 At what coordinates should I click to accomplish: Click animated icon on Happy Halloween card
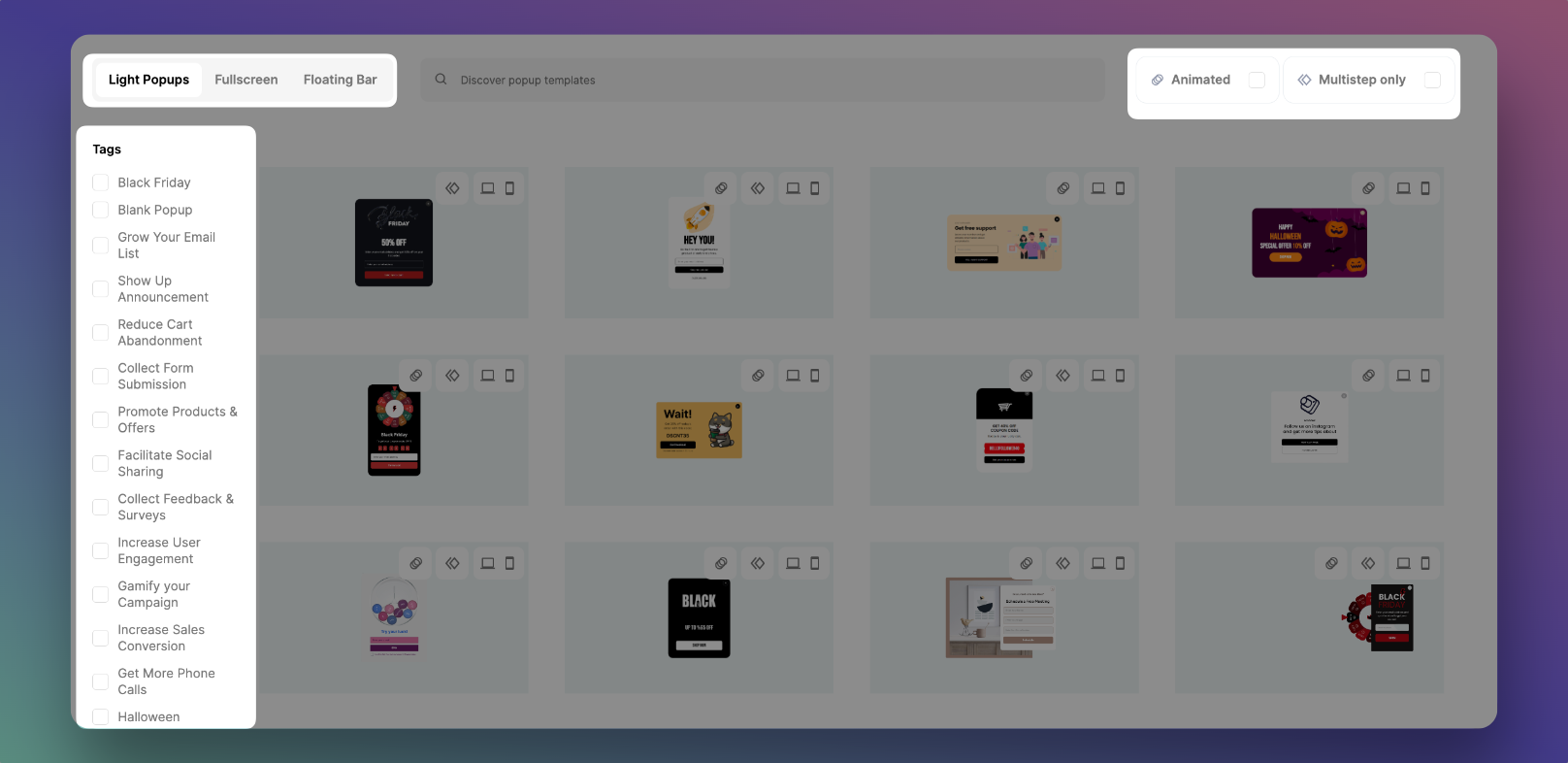[x=1368, y=188]
